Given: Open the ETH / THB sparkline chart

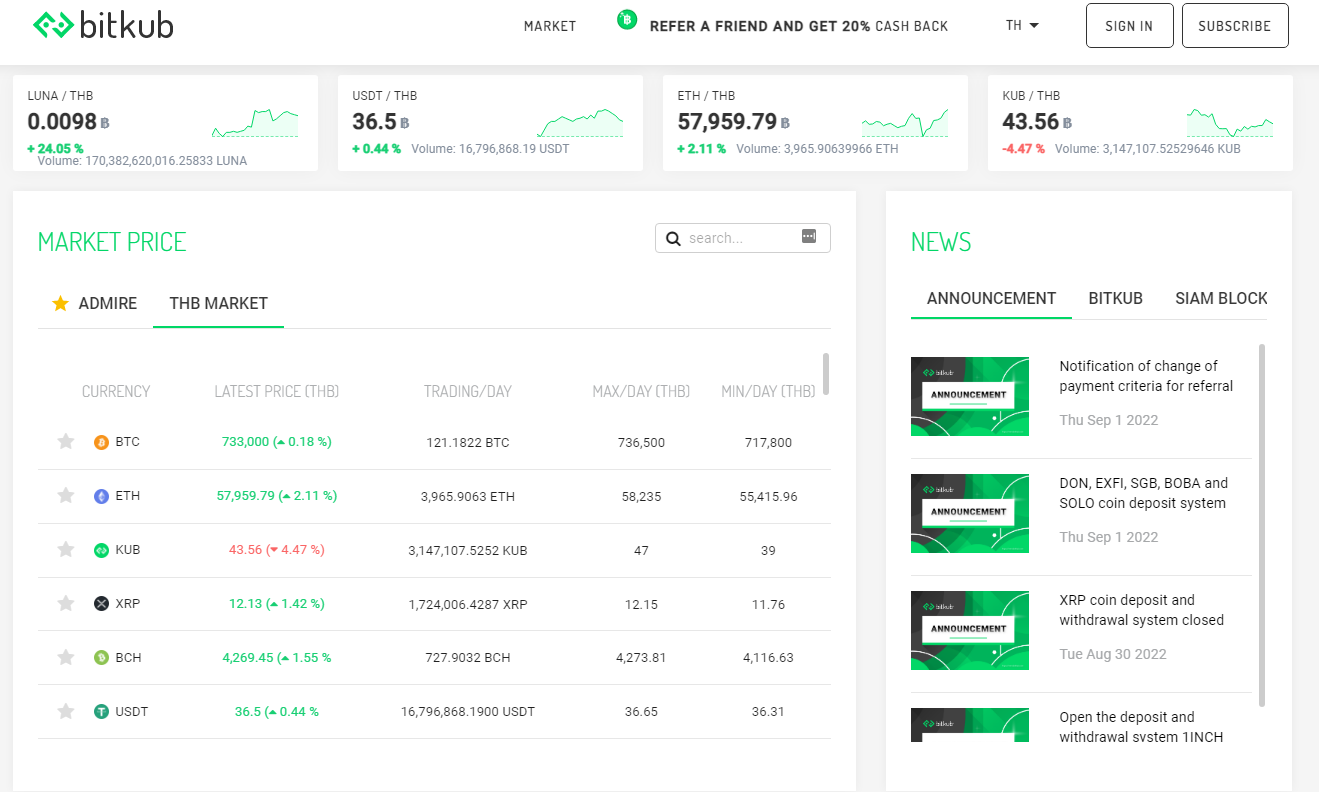Looking at the screenshot, I should (x=905, y=124).
